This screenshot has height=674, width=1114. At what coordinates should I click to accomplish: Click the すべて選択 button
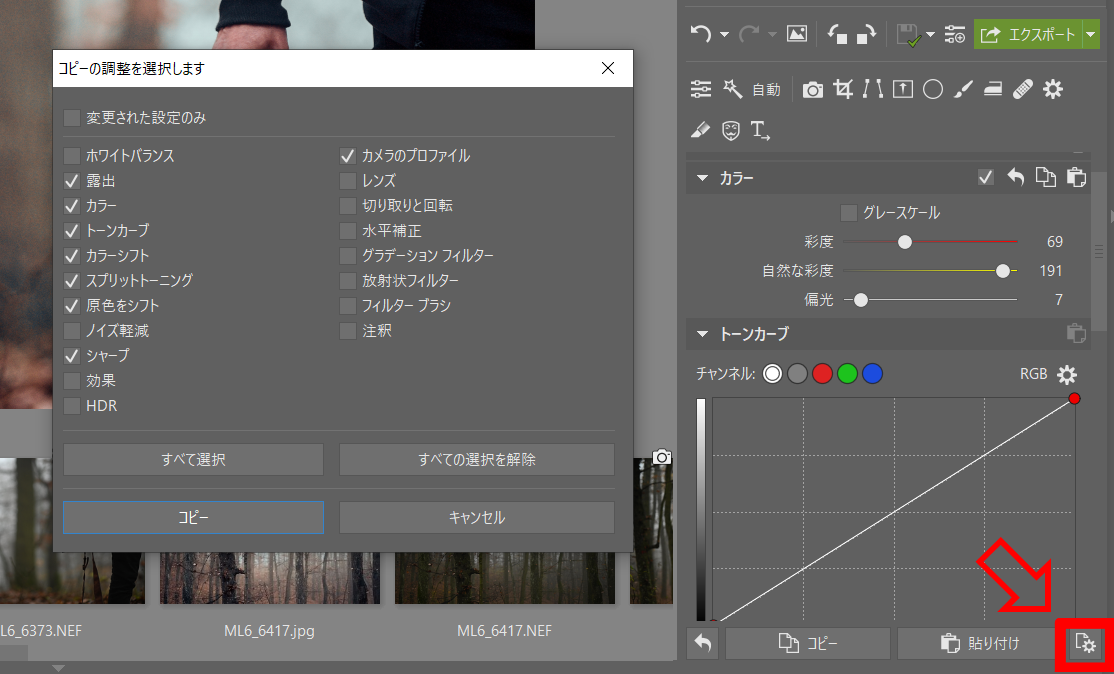click(x=193, y=460)
